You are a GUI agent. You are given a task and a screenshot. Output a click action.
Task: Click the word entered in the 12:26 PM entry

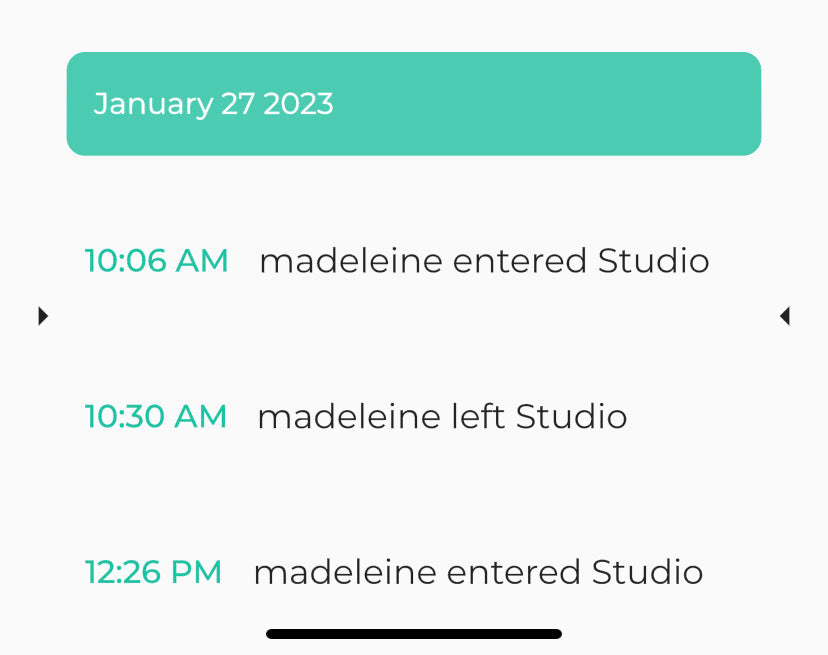[513, 572]
